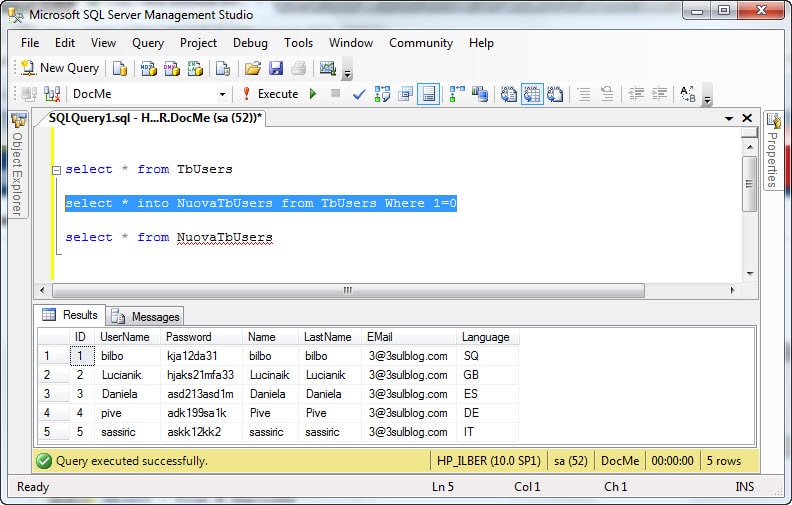Click the Parse checkmark icon
The width and height of the screenshot is (792, 505).
tap(358, 94)
